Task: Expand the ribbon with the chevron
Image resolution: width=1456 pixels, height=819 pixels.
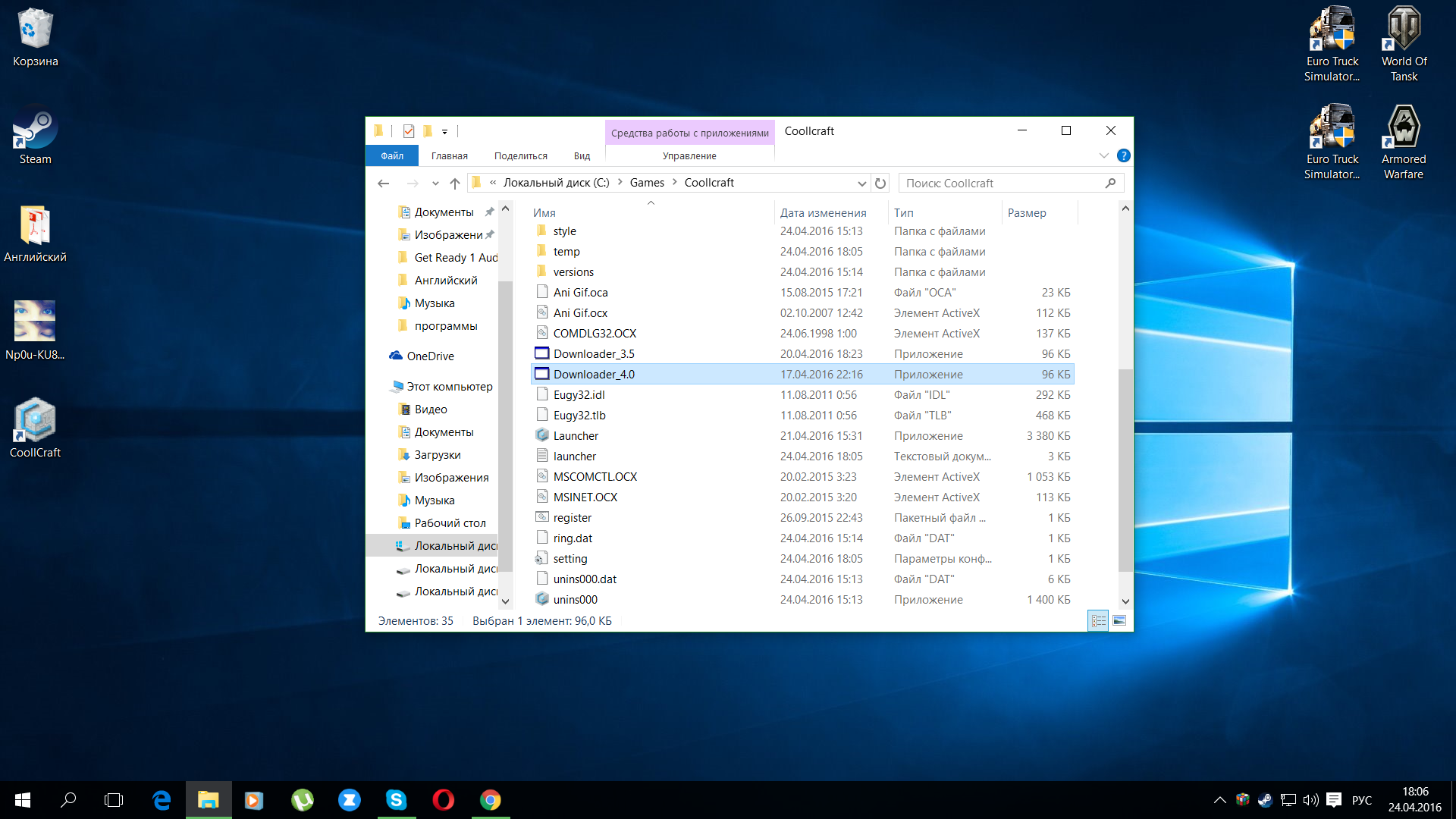Action: coord(1104,155)
